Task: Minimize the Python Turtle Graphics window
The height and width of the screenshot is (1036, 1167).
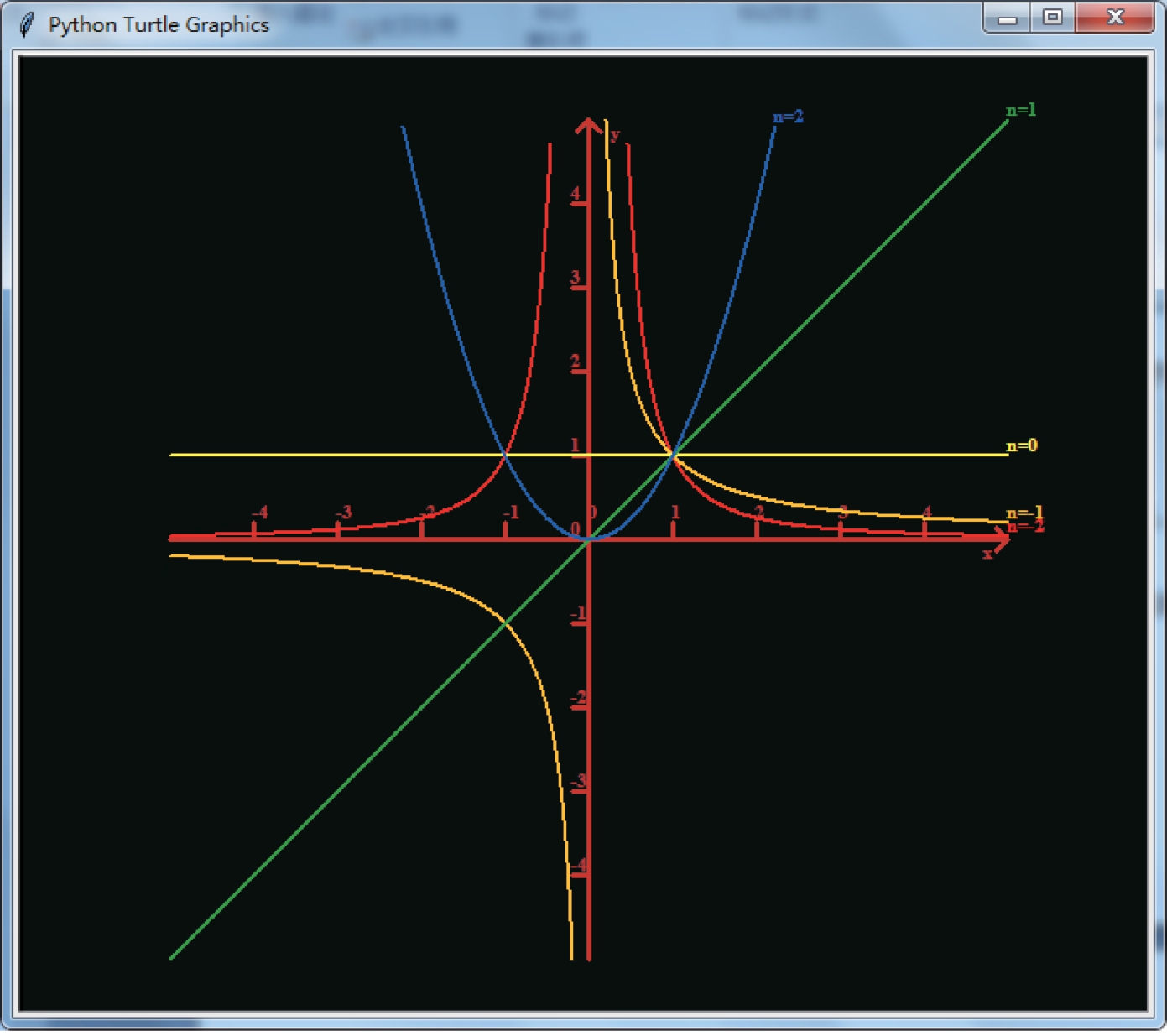Action: pyautogui.click(x=1008, y=18)
